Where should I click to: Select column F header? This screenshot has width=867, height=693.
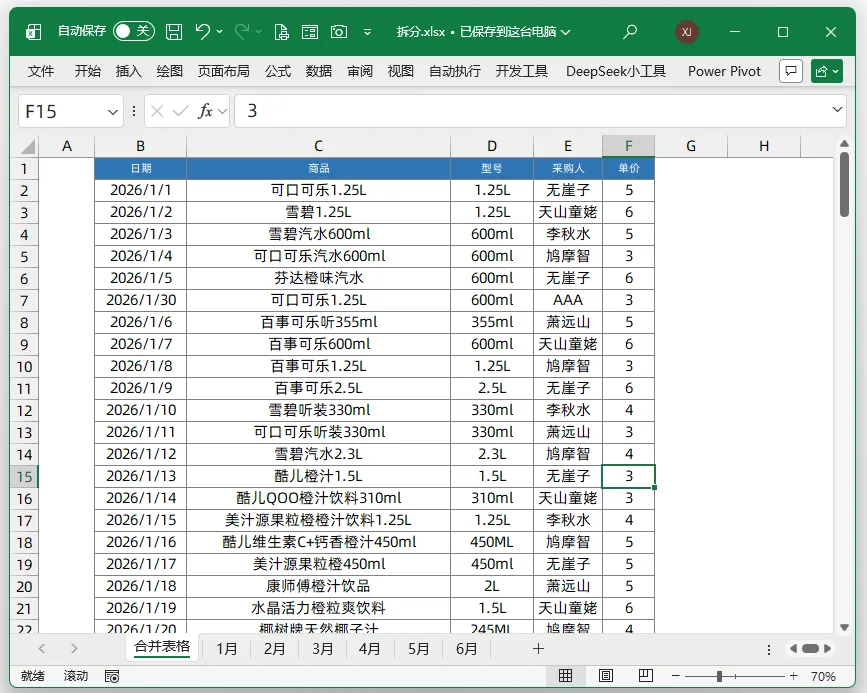tap(629, 146)
